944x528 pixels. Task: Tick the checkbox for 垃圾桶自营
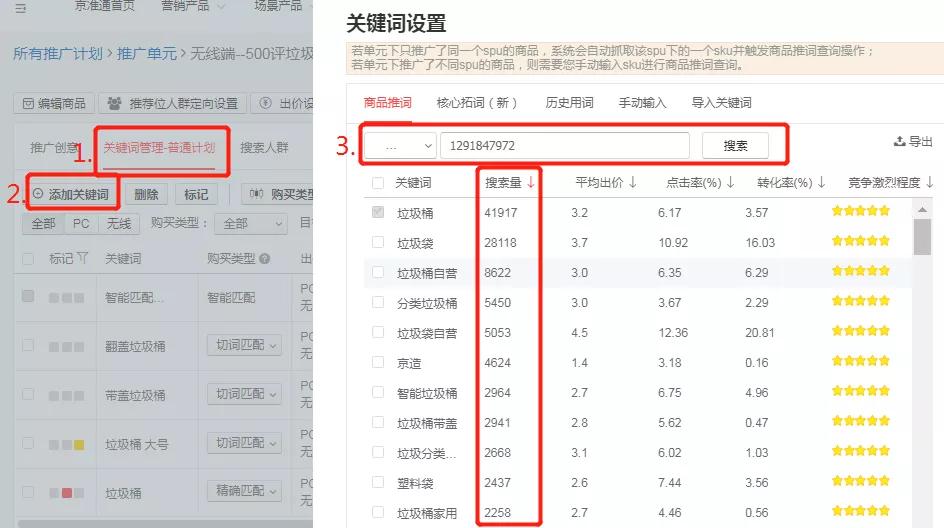pyautogui.click(x=378, y=272)
